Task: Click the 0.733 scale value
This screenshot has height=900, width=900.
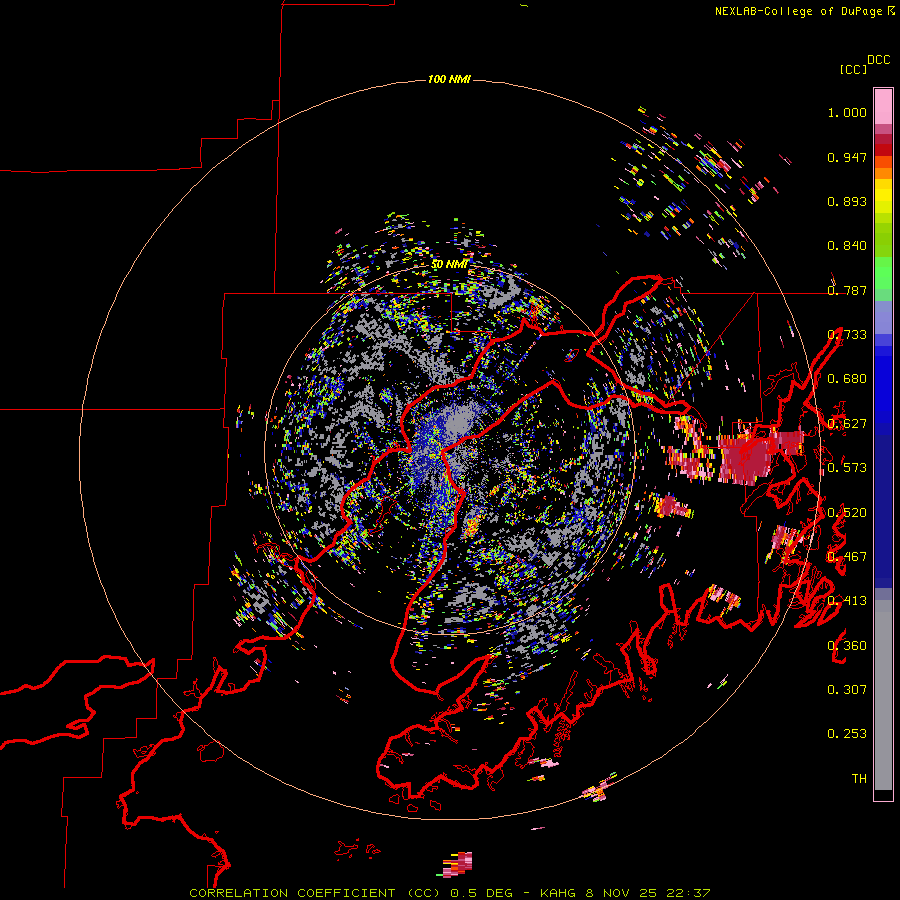Action: pos(847,335)
